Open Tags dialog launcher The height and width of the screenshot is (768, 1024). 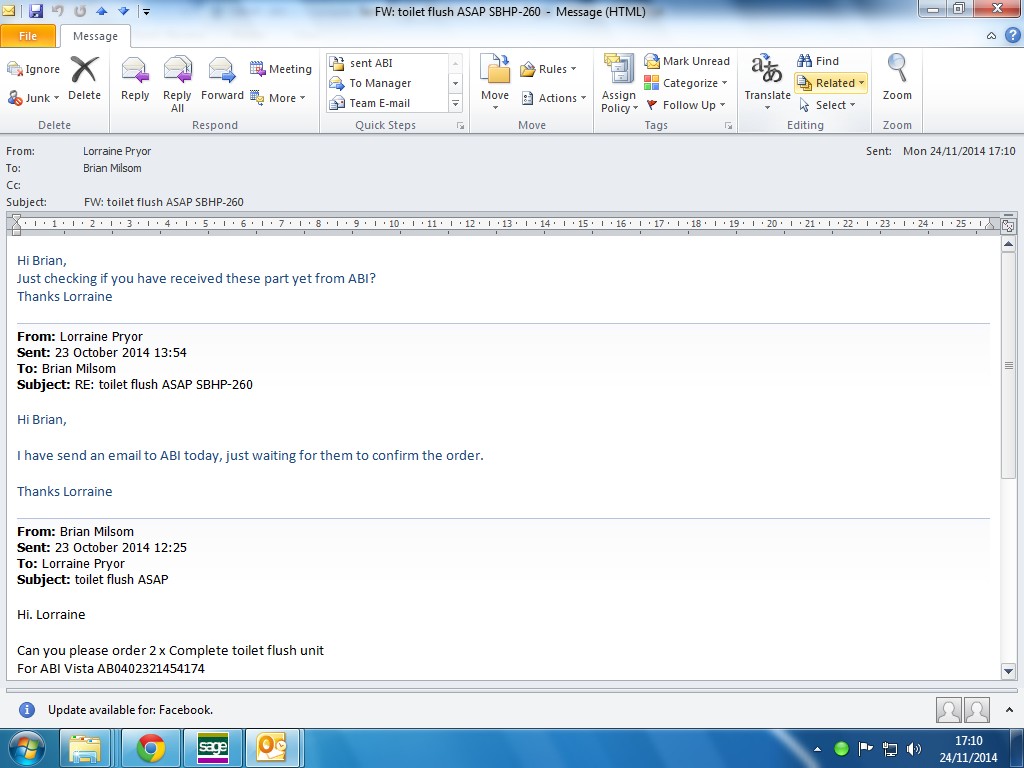(728, 125)
